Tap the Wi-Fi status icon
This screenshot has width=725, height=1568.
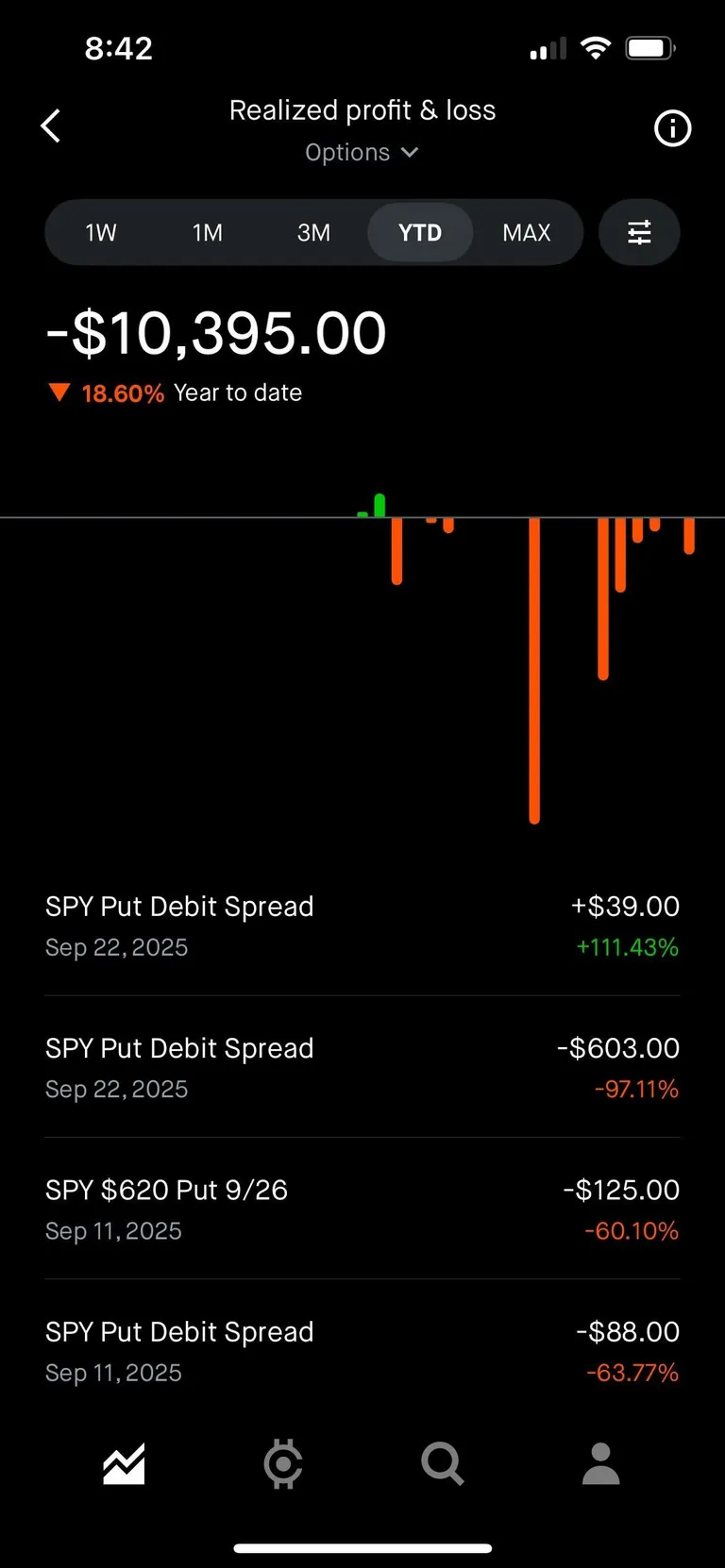595,48
